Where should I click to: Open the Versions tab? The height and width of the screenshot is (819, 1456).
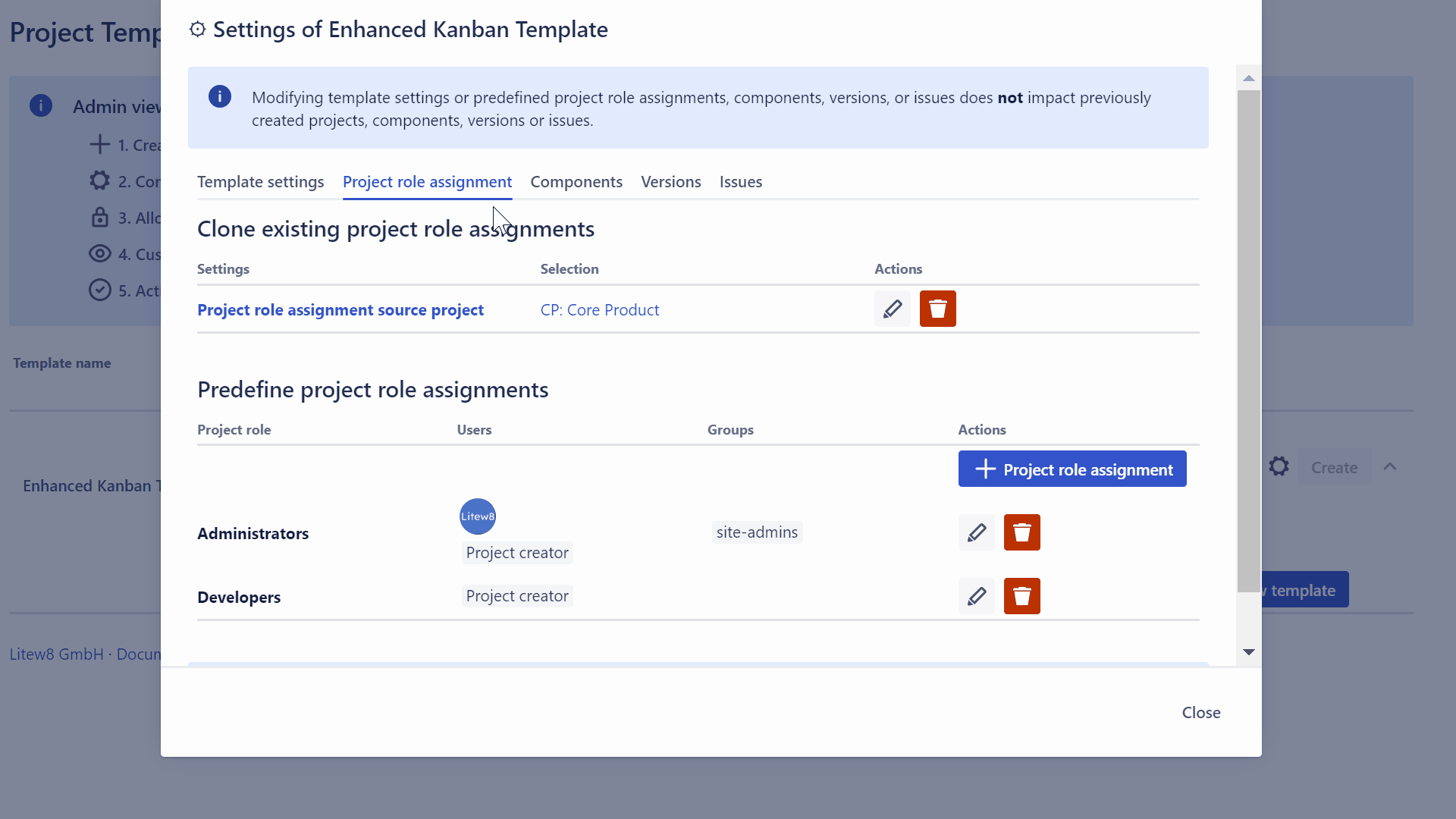point(671,182)
